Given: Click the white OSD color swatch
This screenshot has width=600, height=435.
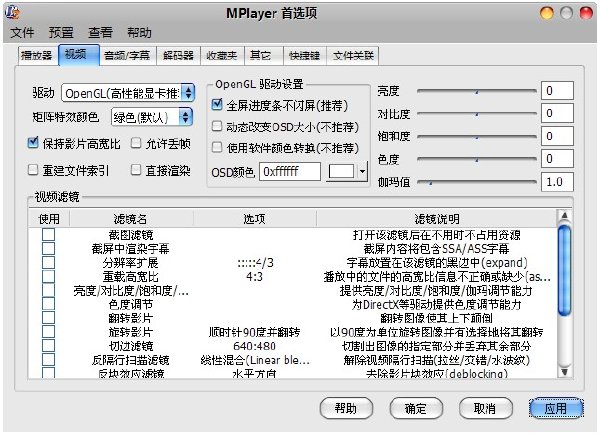Looking at the screenshot, I should pos(341,171).
